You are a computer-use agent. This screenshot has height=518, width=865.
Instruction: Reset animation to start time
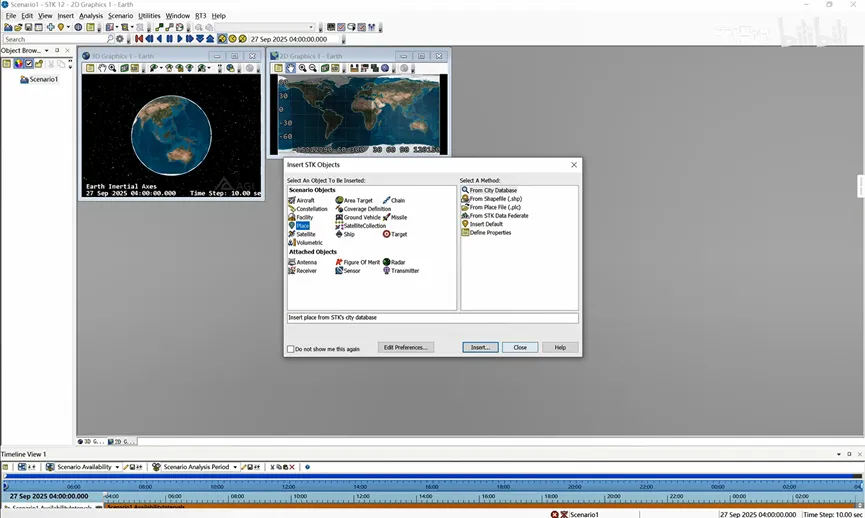(139, 39)
